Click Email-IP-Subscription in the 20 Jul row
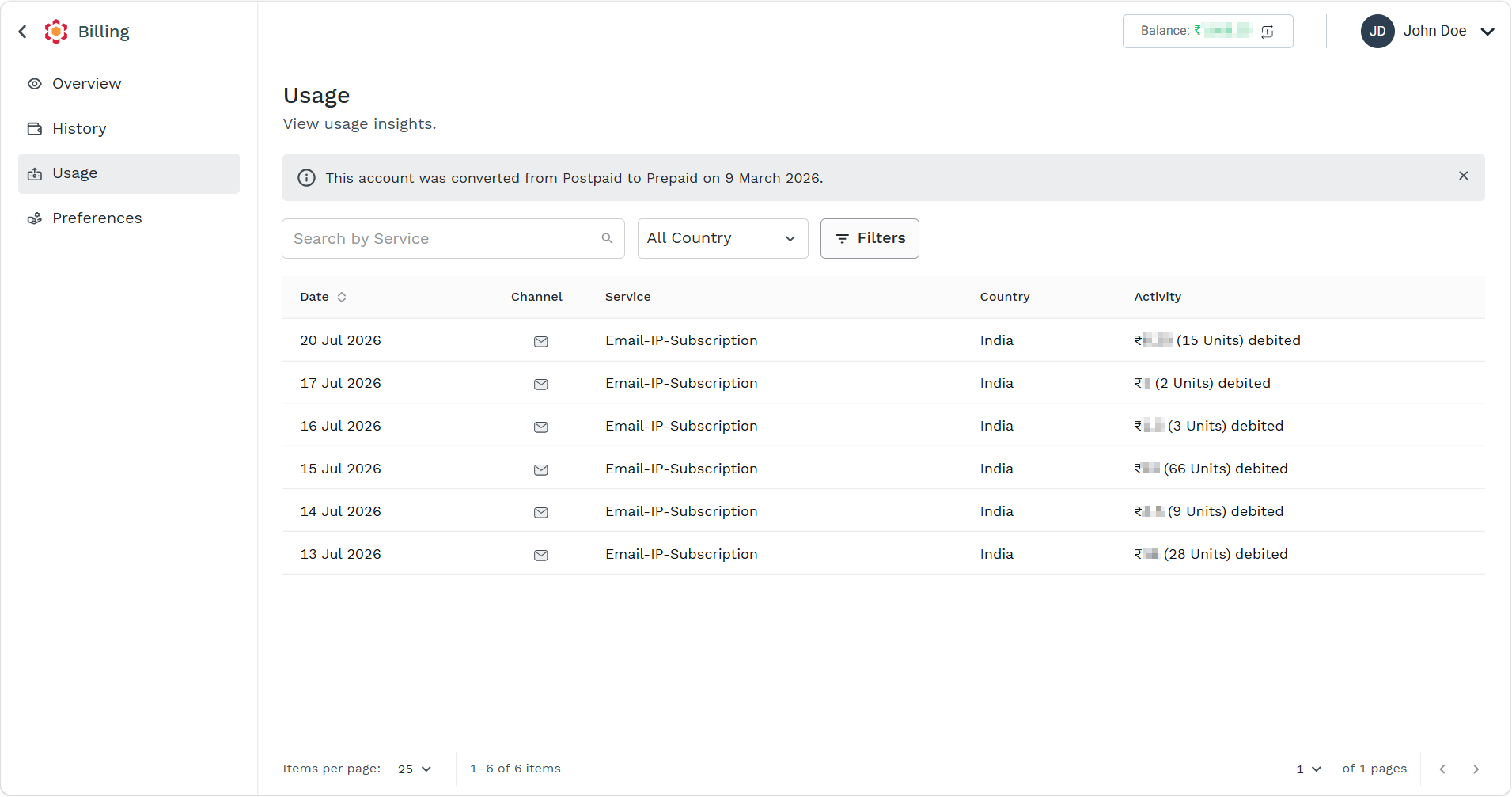This screenshot has width=1512, height=797. [681, 340]
